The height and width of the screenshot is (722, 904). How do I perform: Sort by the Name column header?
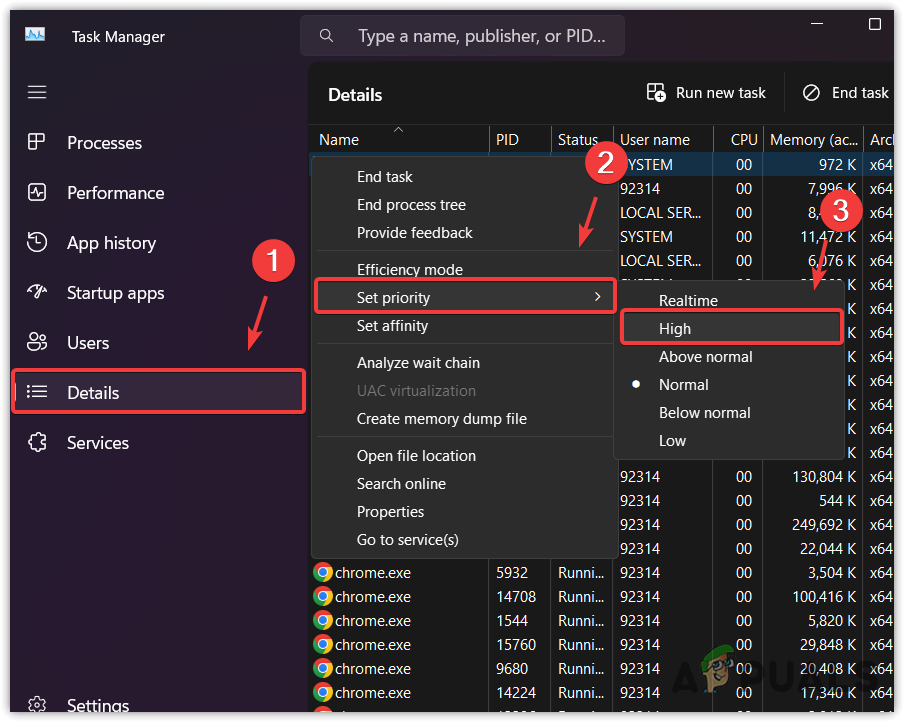click(339, 140)
